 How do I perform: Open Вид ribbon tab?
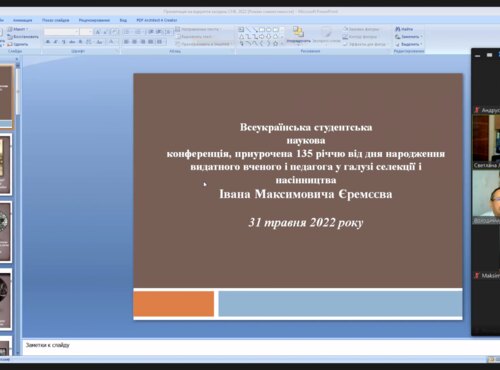pos(123,20)
